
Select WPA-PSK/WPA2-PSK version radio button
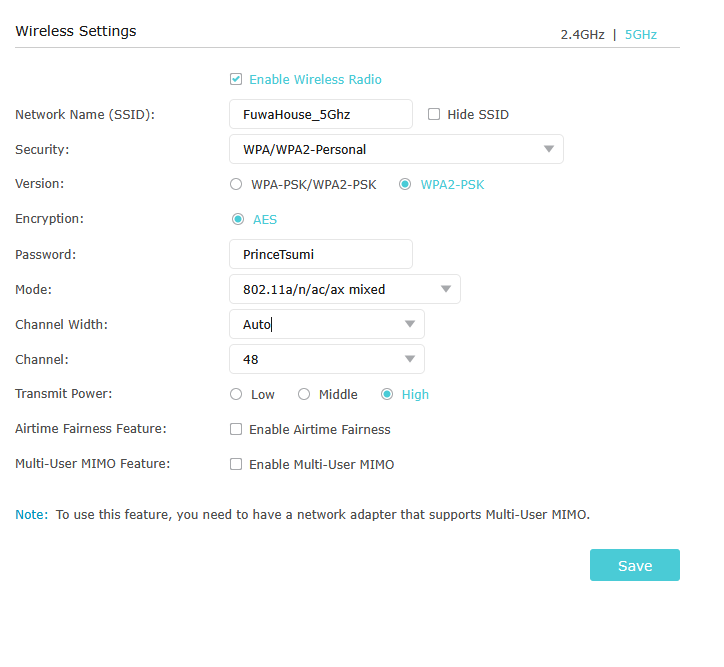click(x=236, y=184)
